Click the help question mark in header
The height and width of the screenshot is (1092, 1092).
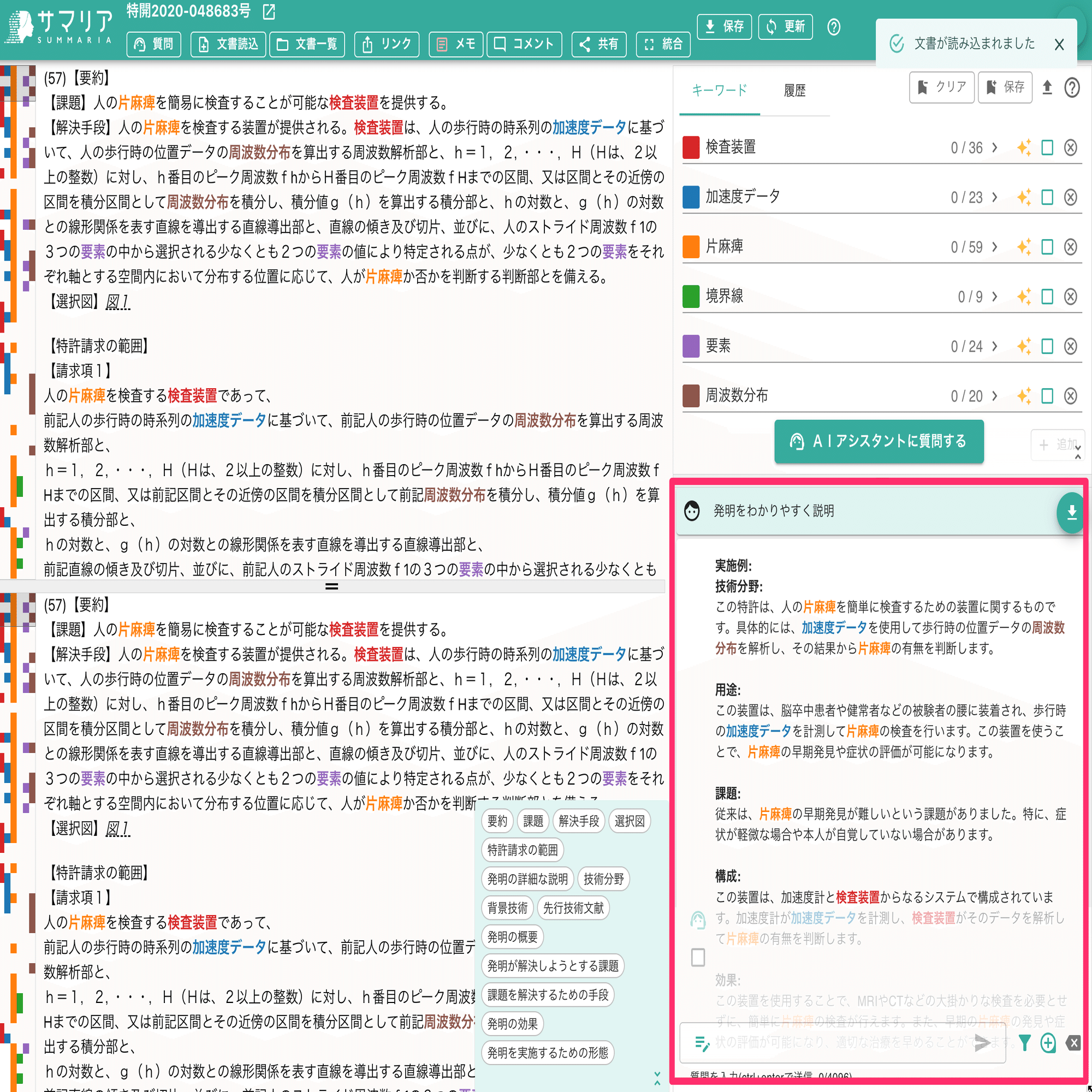[x=833, y=27]
